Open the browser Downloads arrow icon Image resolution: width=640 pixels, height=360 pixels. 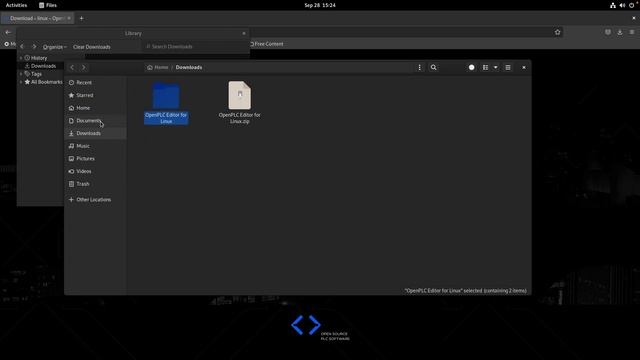tap(620, 32)
